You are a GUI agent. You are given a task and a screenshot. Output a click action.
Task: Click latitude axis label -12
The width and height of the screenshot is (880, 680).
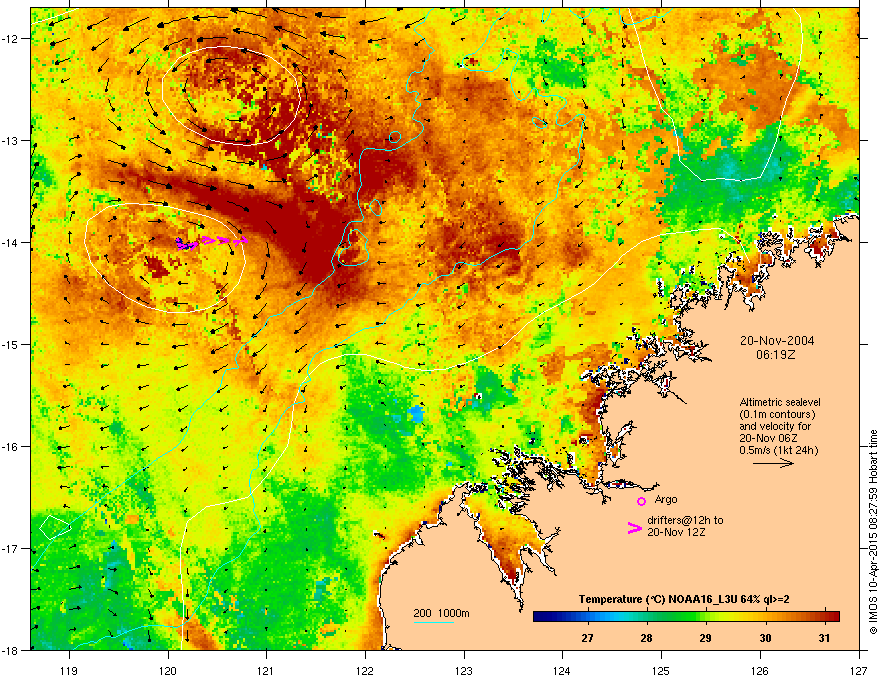(x=12, y=39)
